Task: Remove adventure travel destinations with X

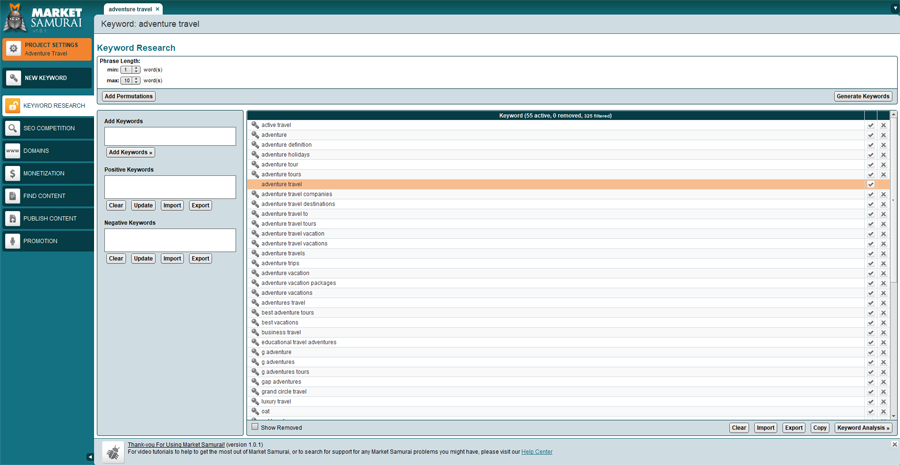Action: 883,204
